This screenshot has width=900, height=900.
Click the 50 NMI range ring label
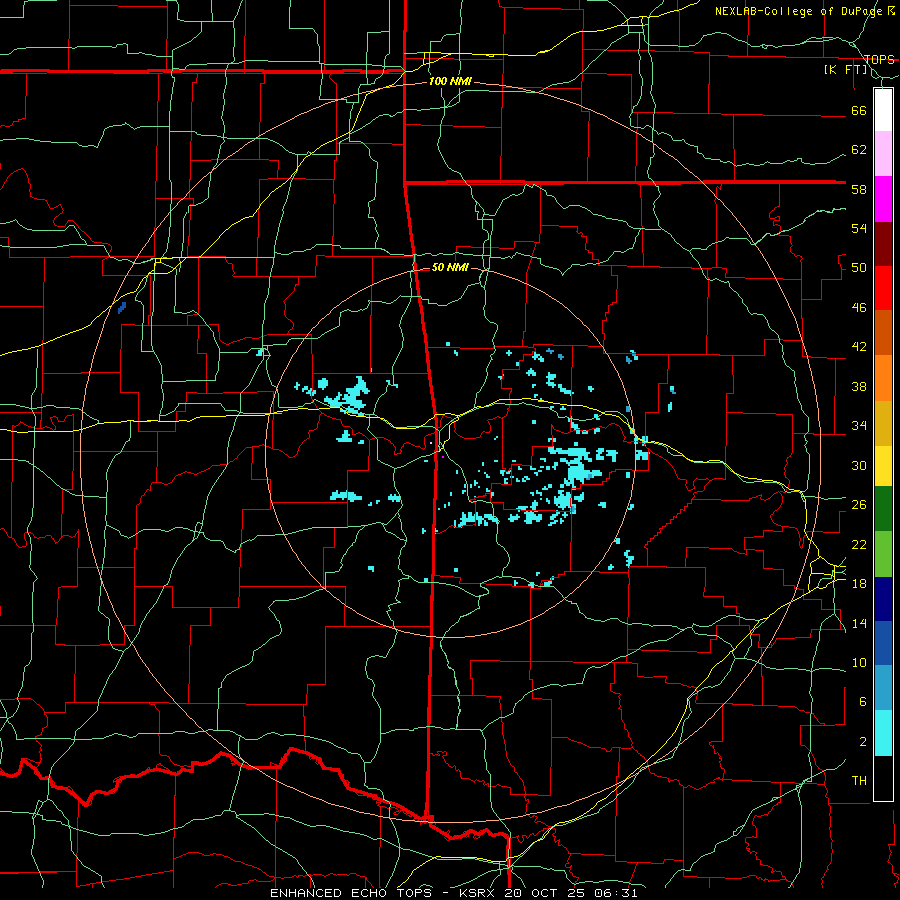[450, 267]
